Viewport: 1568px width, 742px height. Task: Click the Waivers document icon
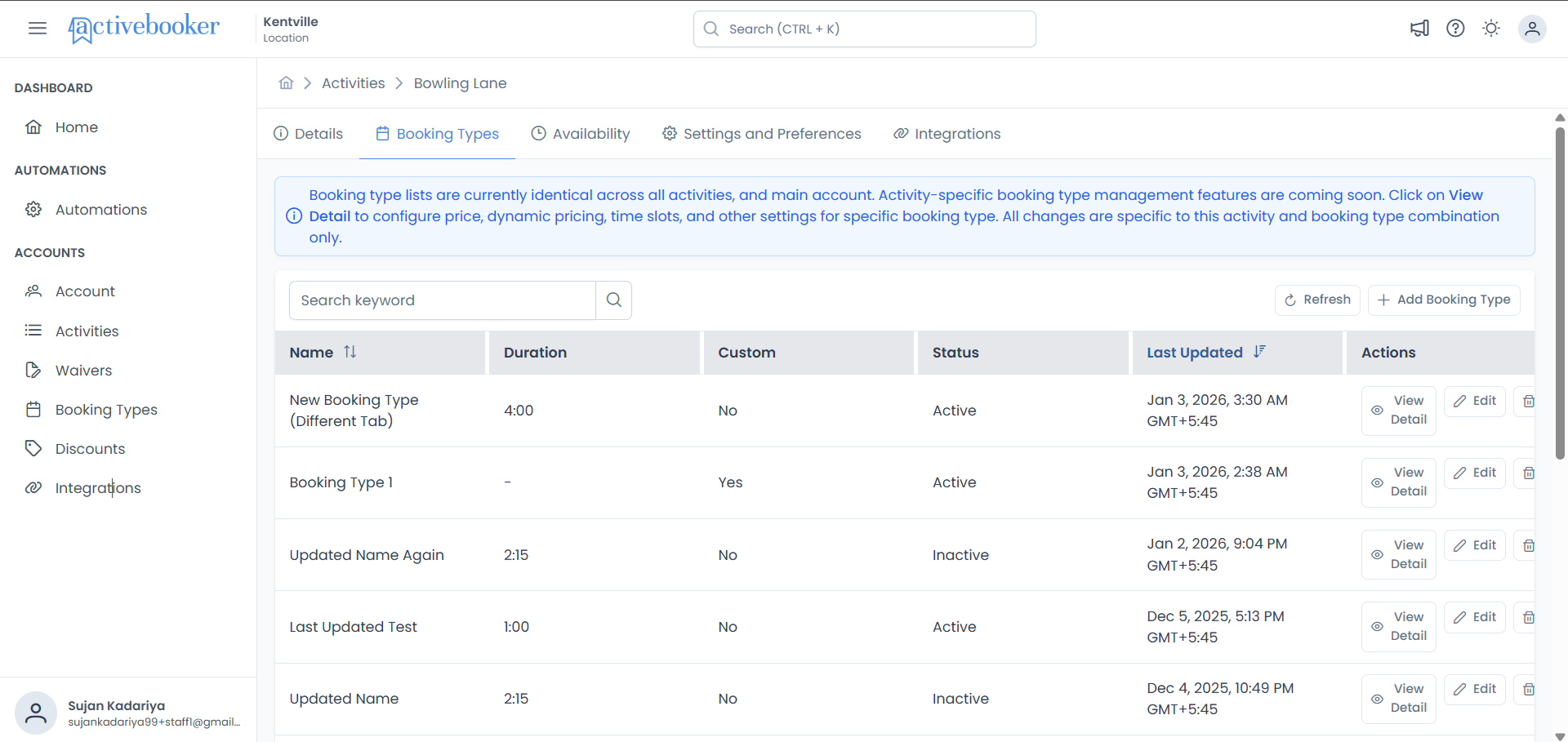pyautogui.click(x=33, y=371)
